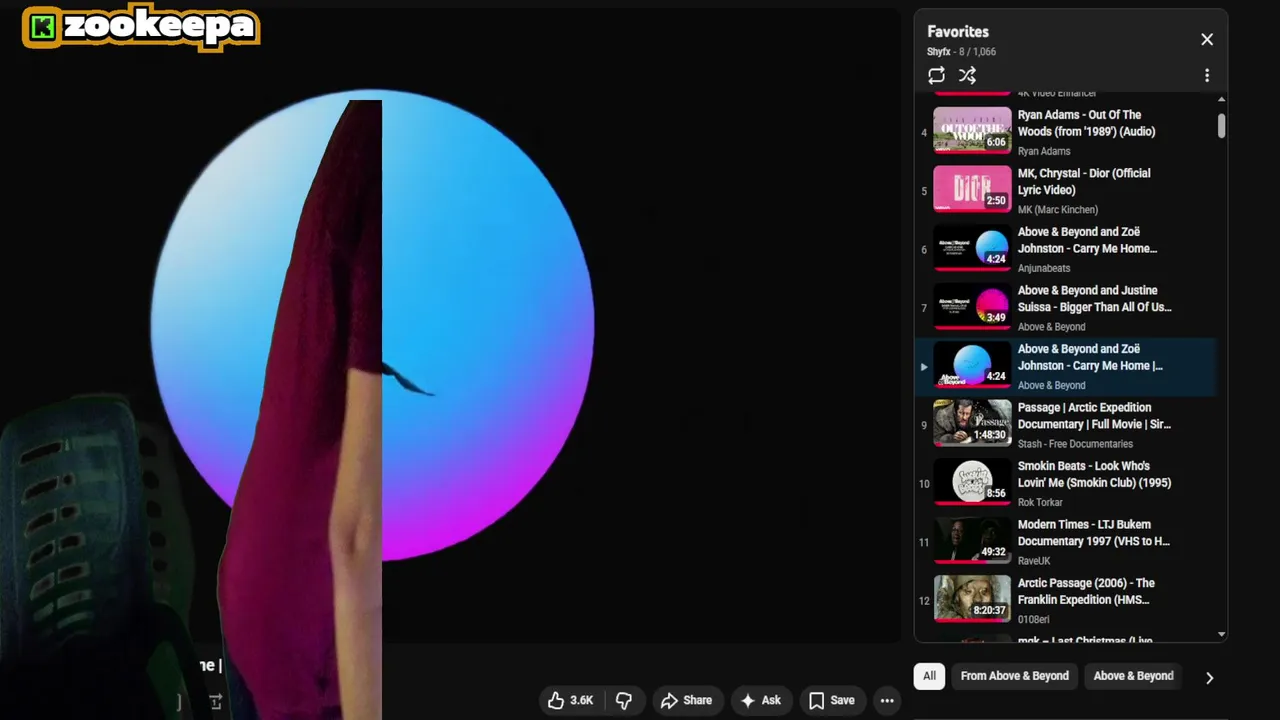Open more actions ellipsis below video
Image resolution: width=1280 pixels, height=720 pixels.
(887, 700)
